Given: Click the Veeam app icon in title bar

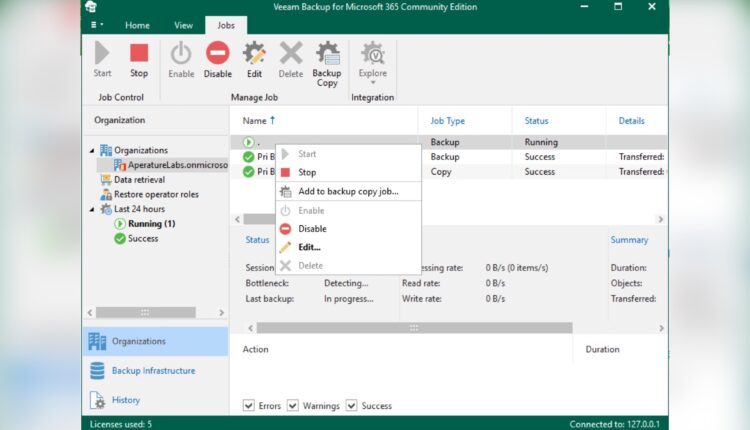Looking at the screenshot, I should 91,7.
